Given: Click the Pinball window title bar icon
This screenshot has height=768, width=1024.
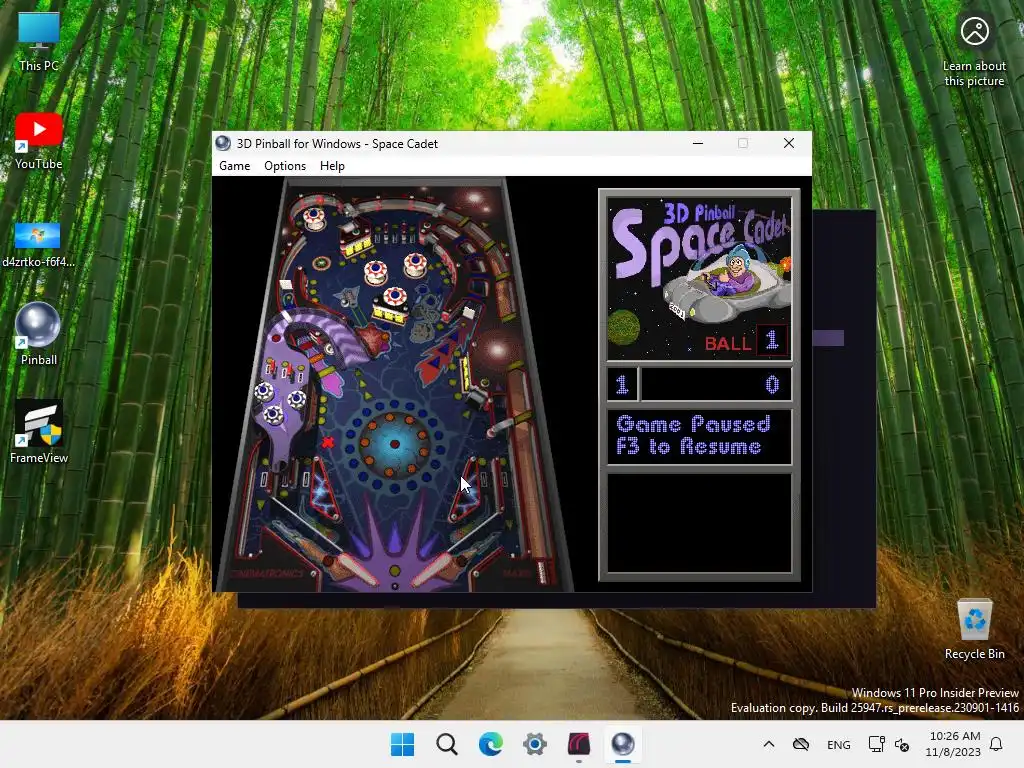Looking at the screenshot, I should [x=223, y=143].
